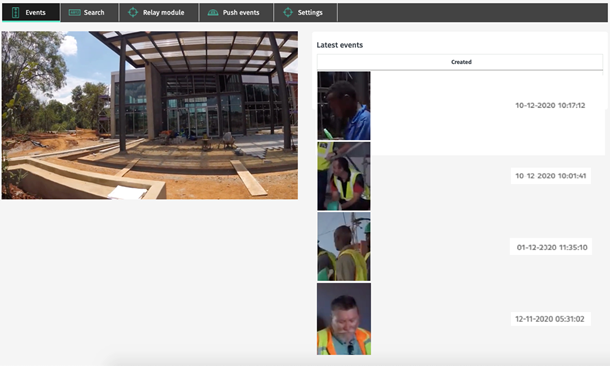Select the event timestamp 10-12-2020 10:01:41

(550, 176)
